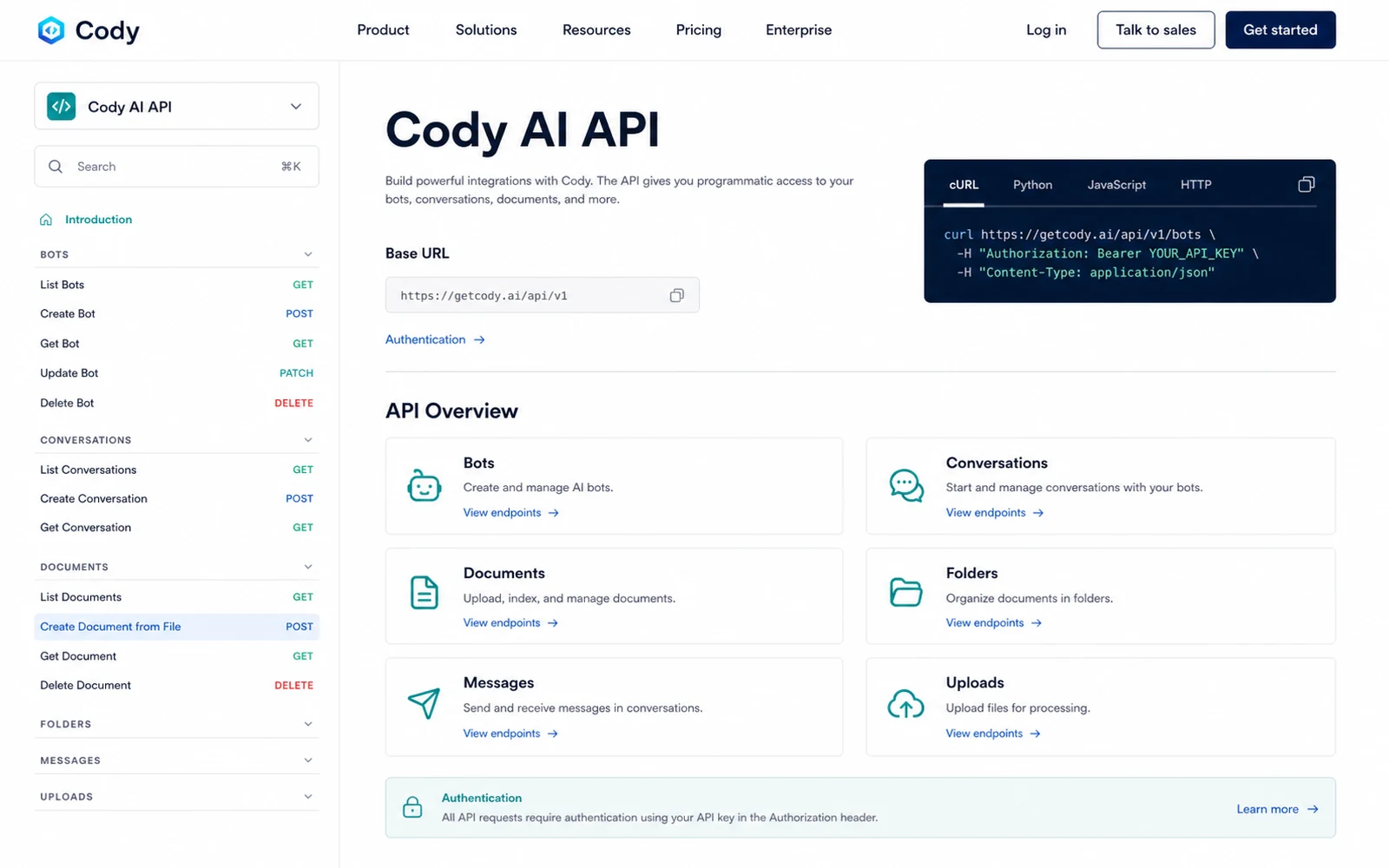The image size is (1389, 868).
Task: Click the Base URL code field
Action: (x=542, y=296)
